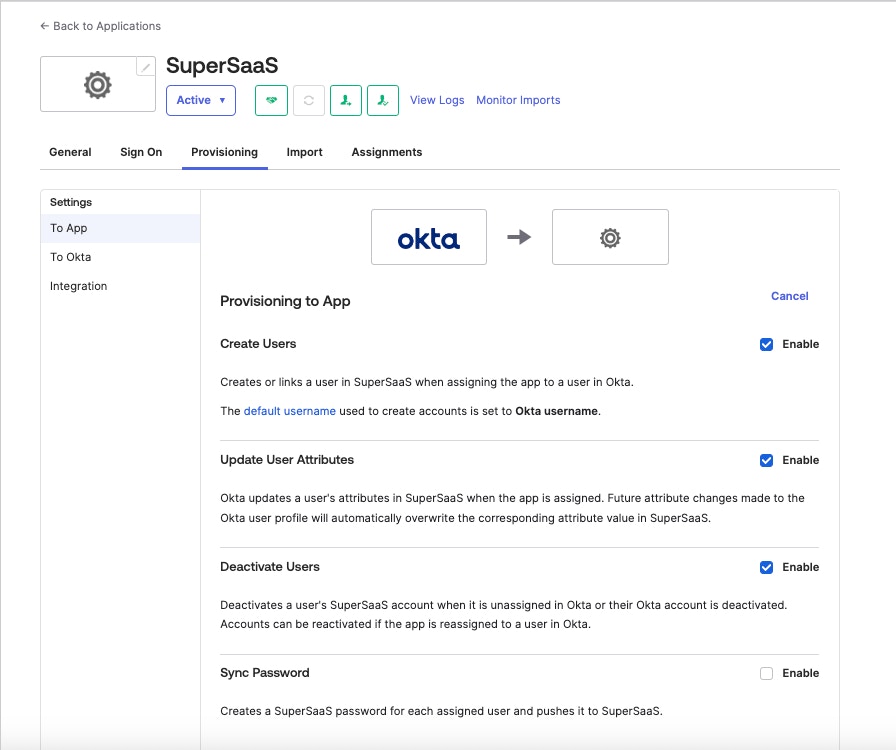The width and height of the screenshot is (896, 750).
Task: Click the handshake icon button
Action: click(x=271, y=100)
